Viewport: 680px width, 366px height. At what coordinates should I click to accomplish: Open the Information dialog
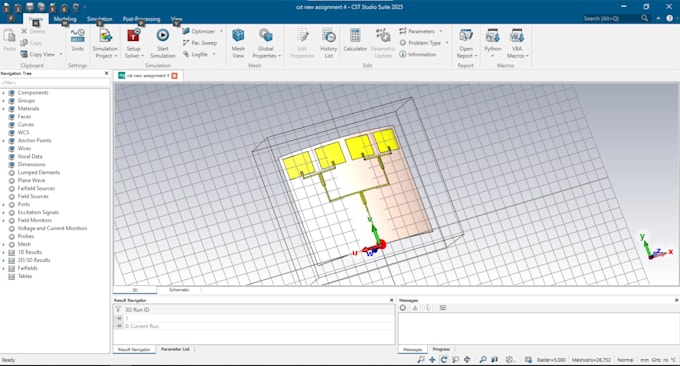coord(417,54)
